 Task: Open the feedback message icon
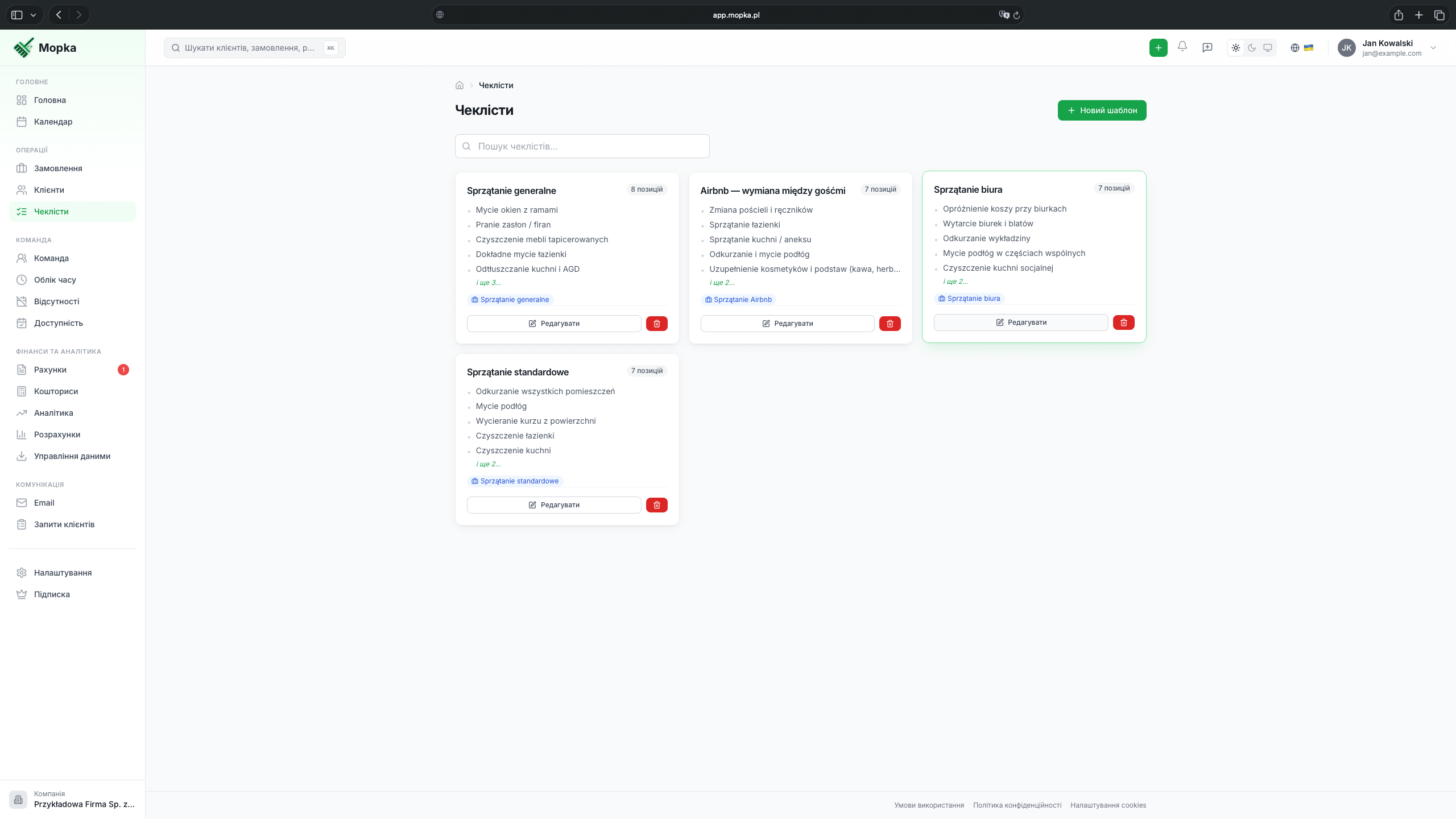tap(1207, 48)
